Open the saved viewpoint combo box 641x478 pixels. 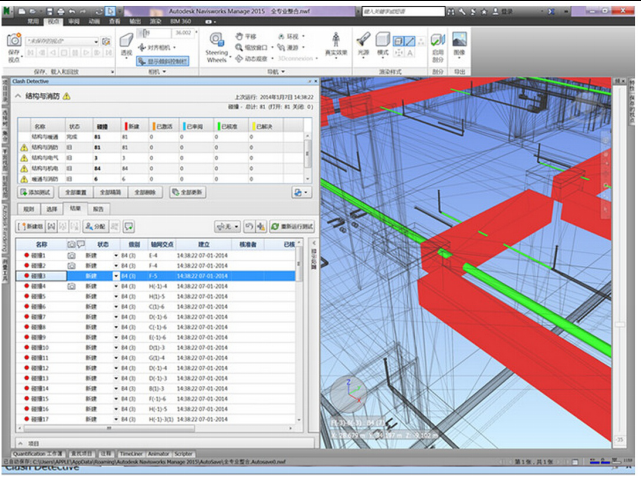pyautogui.click(x=62, y=41)
